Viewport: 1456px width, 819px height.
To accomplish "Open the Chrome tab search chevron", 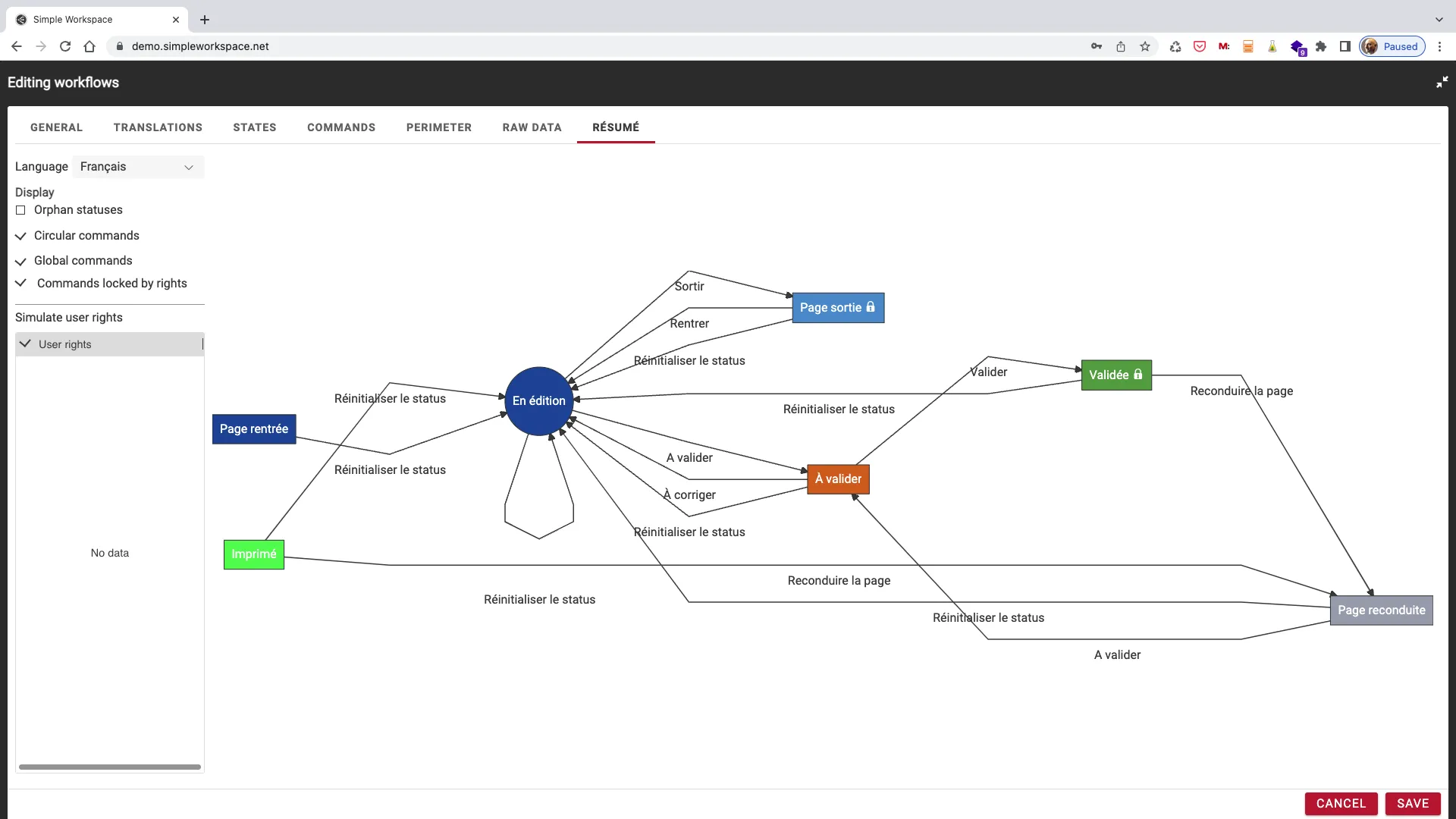I will point(1439,20).
